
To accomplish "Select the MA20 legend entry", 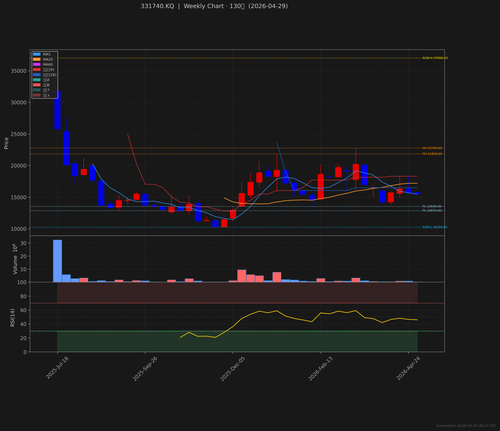I will coord(43,59).
